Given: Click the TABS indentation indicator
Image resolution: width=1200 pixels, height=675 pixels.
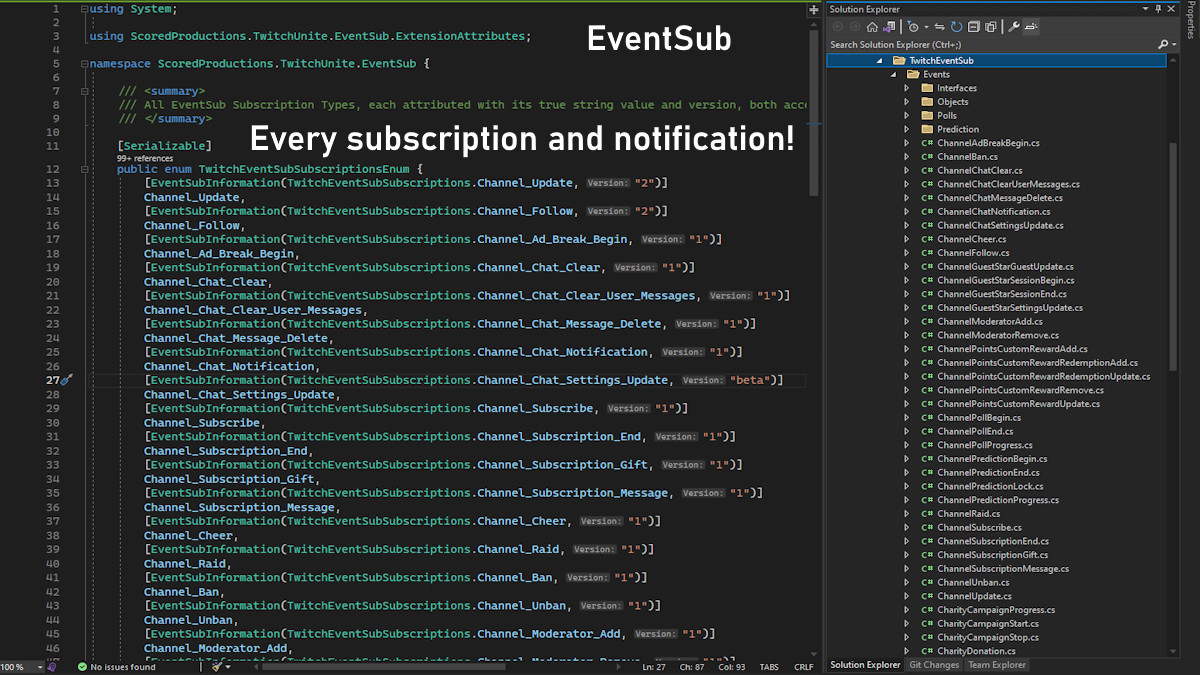Looking at the screenshot, I should pyautogui.click(x=769, y=667).
